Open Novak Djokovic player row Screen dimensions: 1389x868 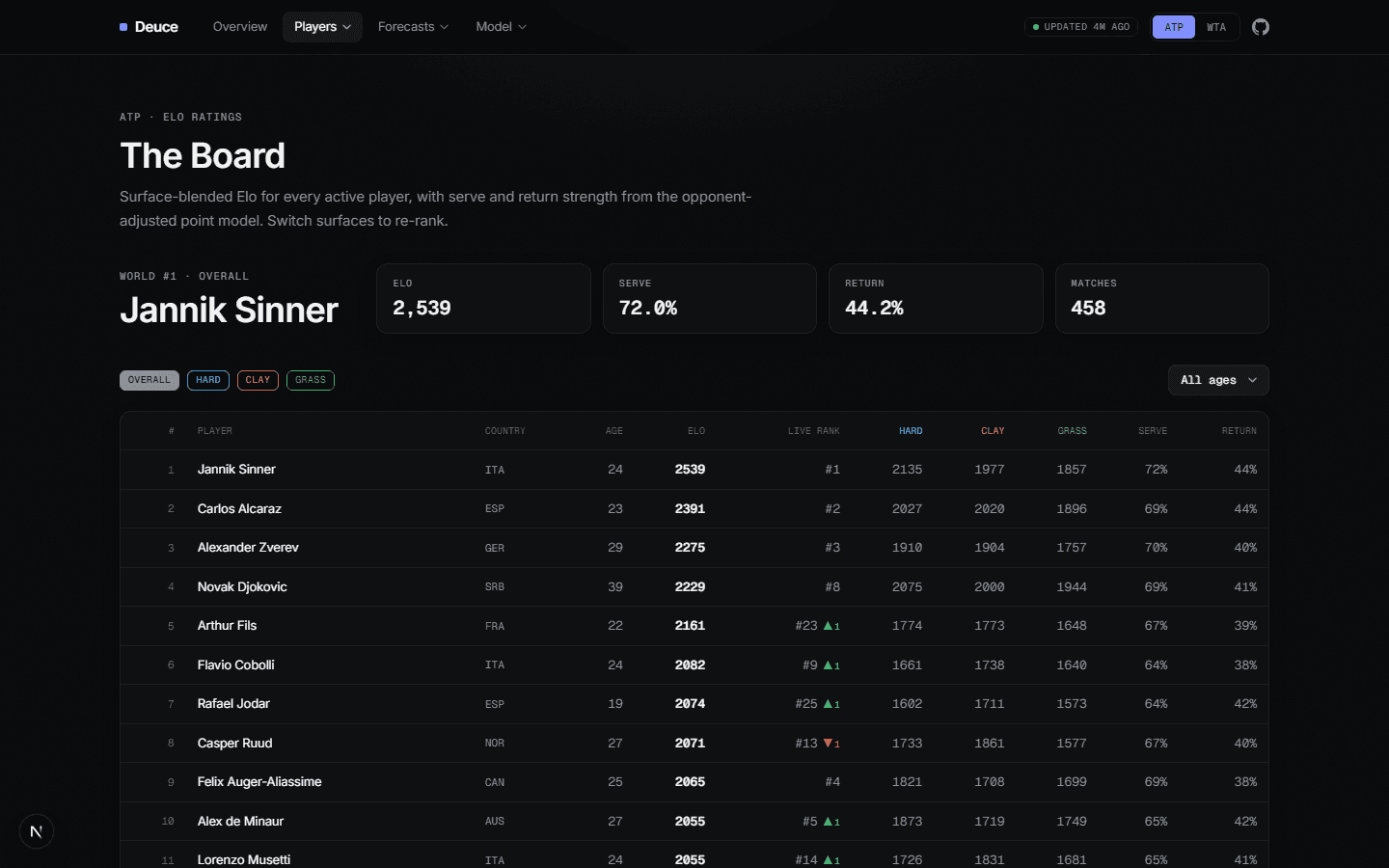[694, 586]
